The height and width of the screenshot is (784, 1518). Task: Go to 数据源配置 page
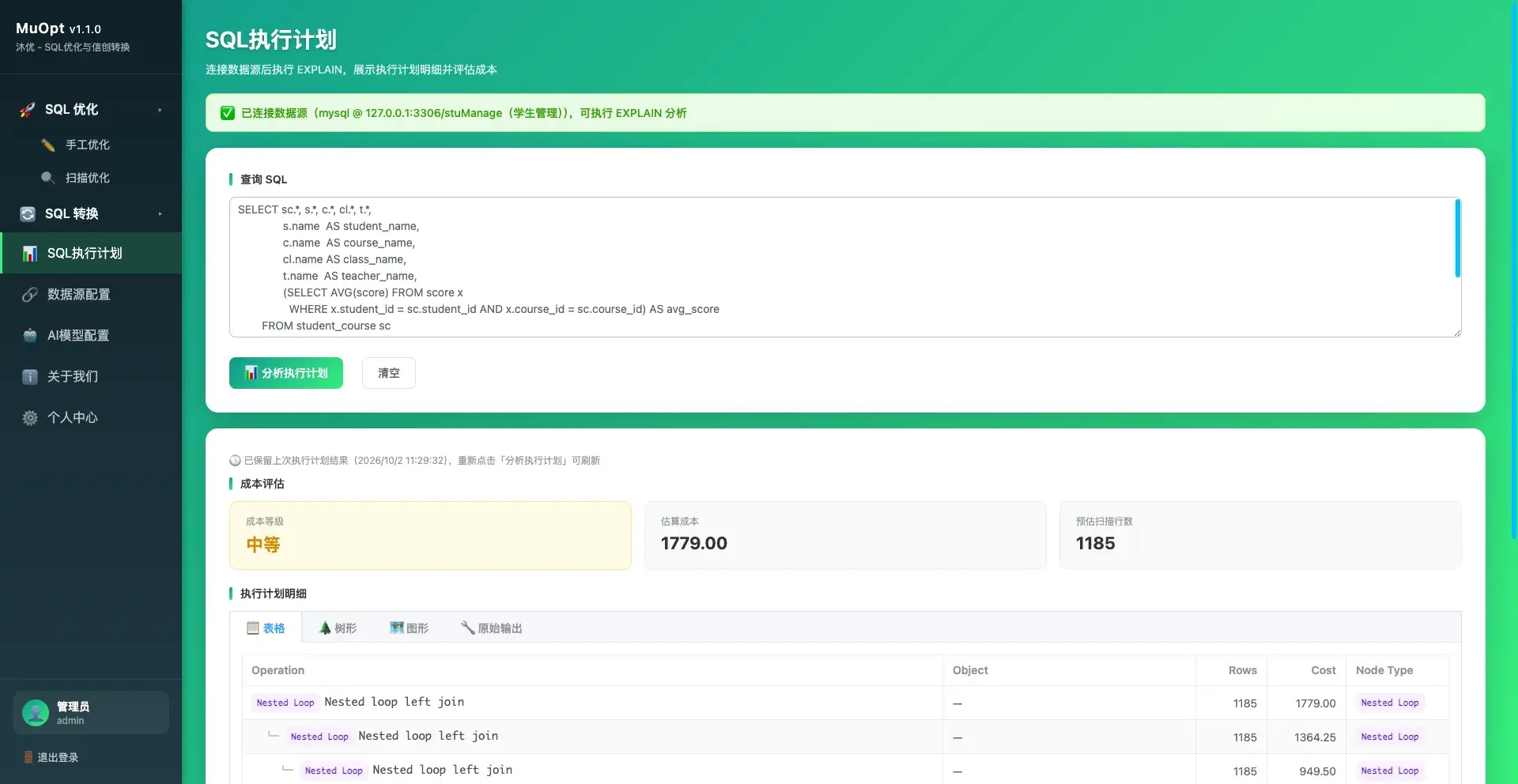click(91, 295)
